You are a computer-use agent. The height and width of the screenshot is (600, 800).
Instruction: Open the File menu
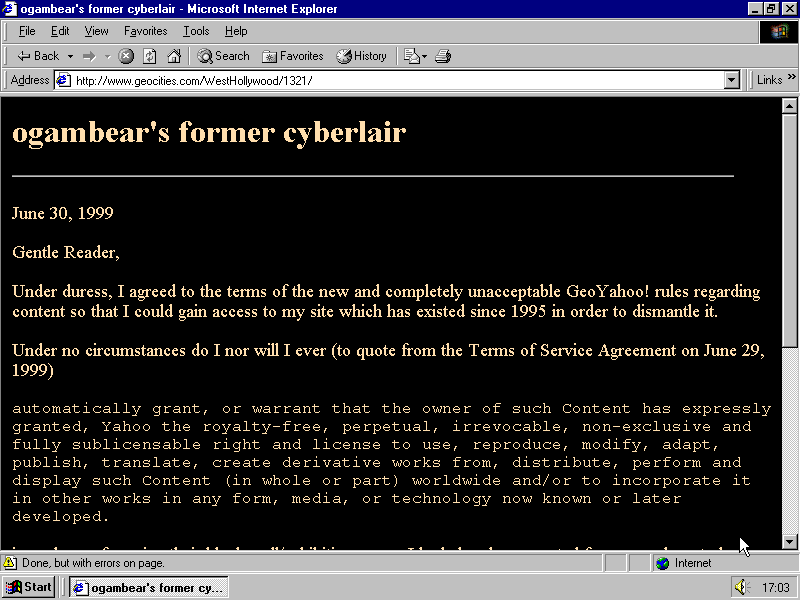27,31
